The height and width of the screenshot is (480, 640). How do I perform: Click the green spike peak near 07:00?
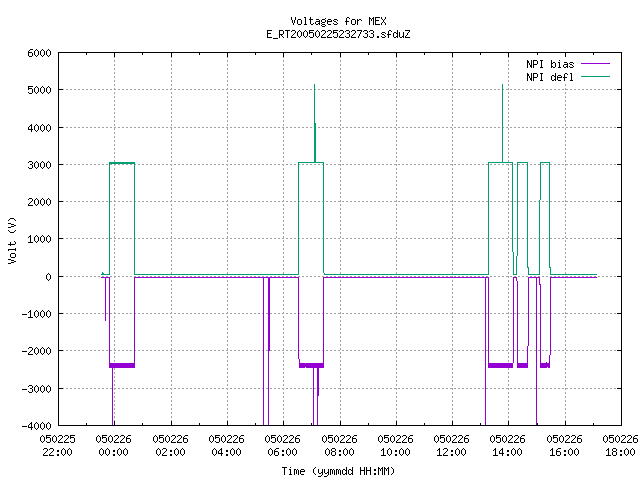[x=314, y=85]
